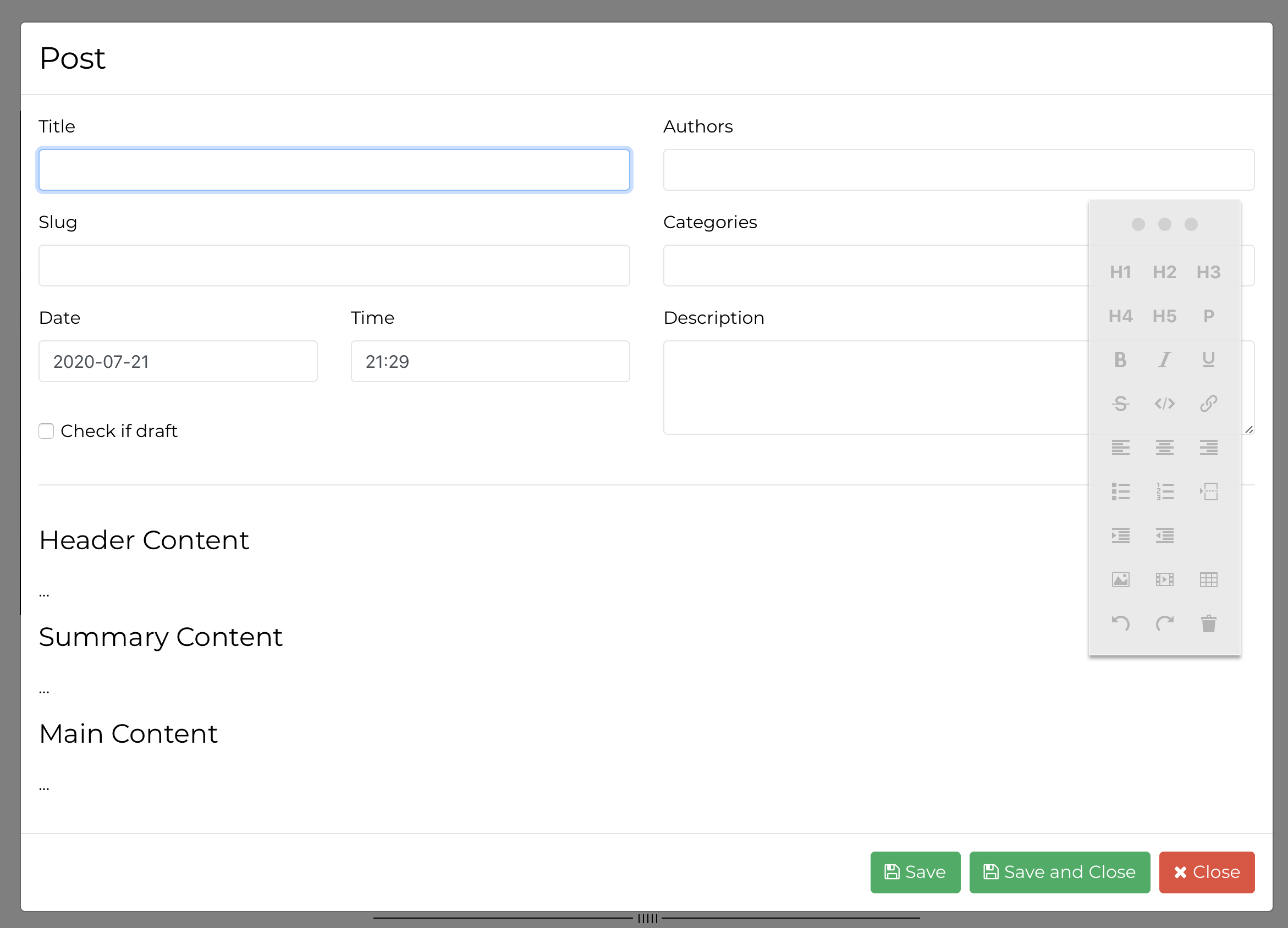Toggle underline formatting

(1208, 360)
